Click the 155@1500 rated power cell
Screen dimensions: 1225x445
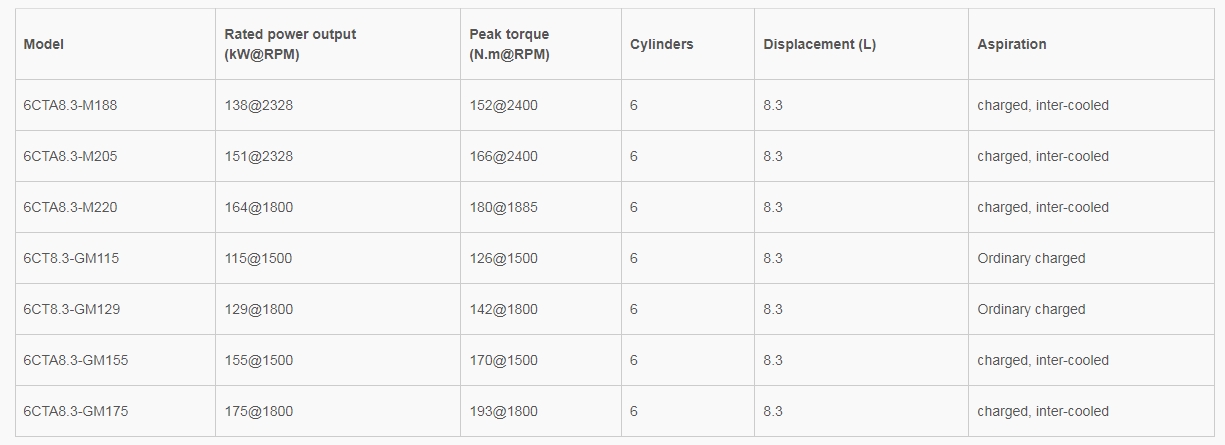coord(258,360)
